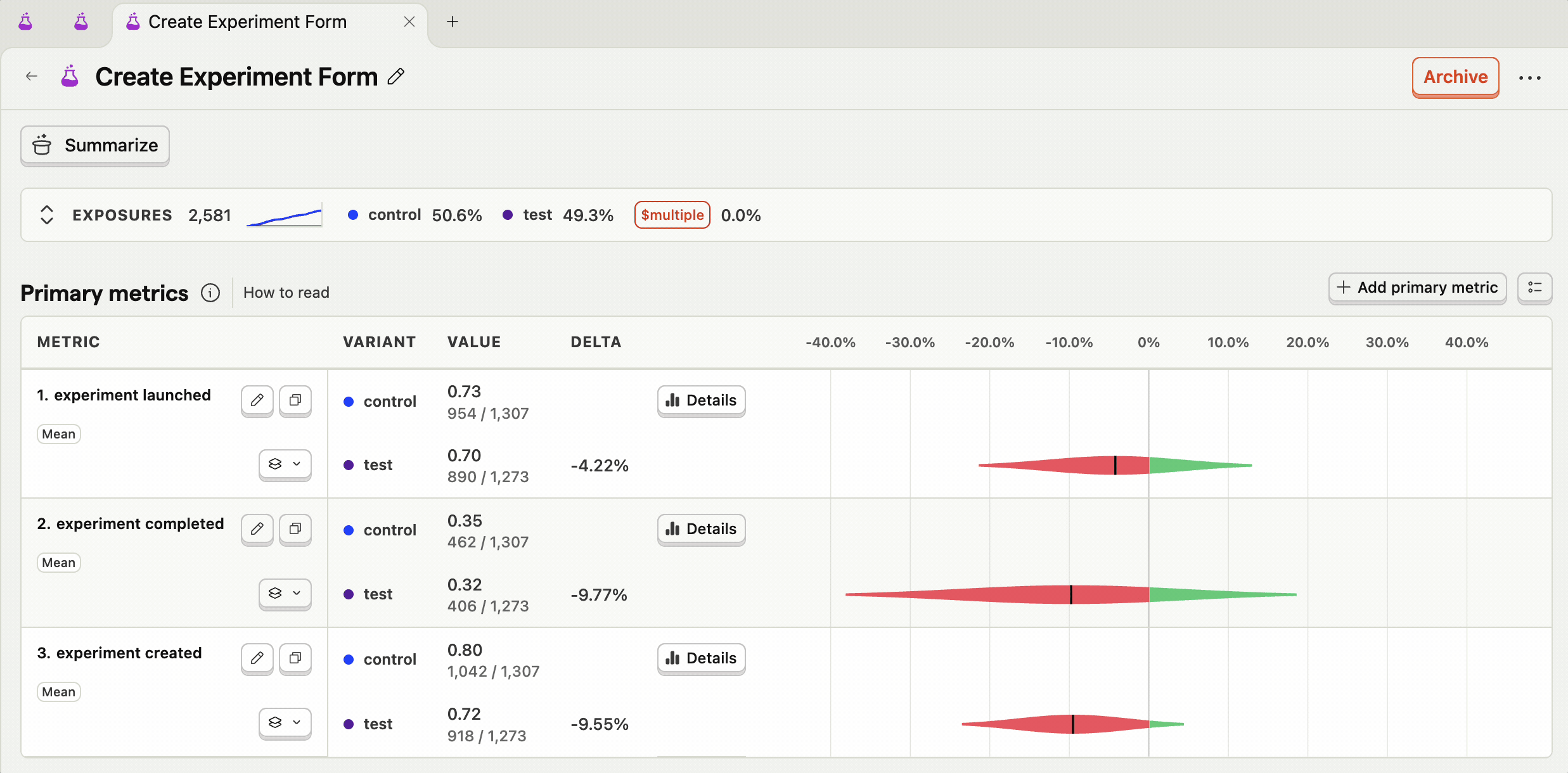Edit the "experiment launched" metric name
This screenshot has height=773, width=1568.
[x=257, y=400]
